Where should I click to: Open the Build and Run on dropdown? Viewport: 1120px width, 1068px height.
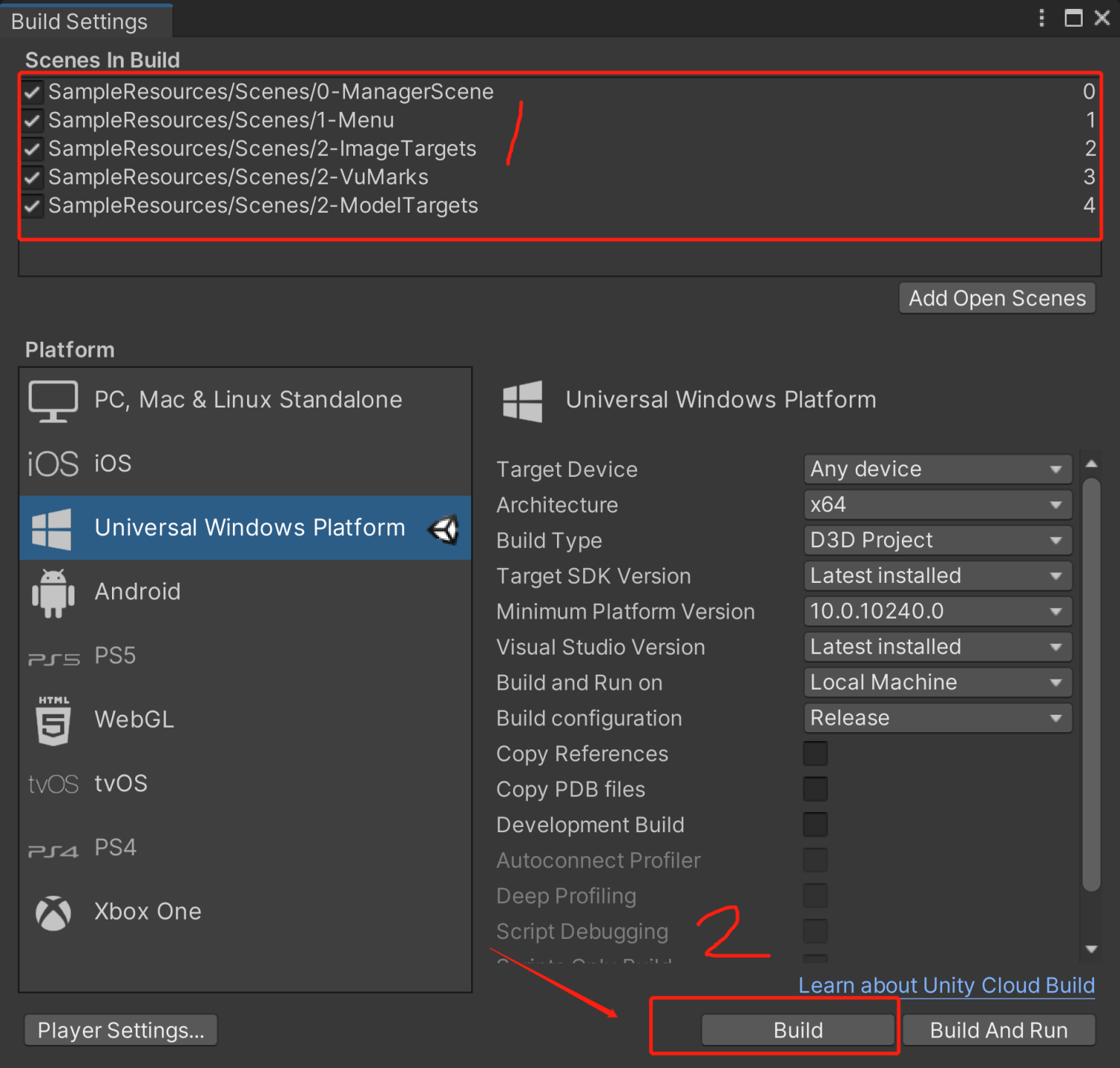[938, 682]
